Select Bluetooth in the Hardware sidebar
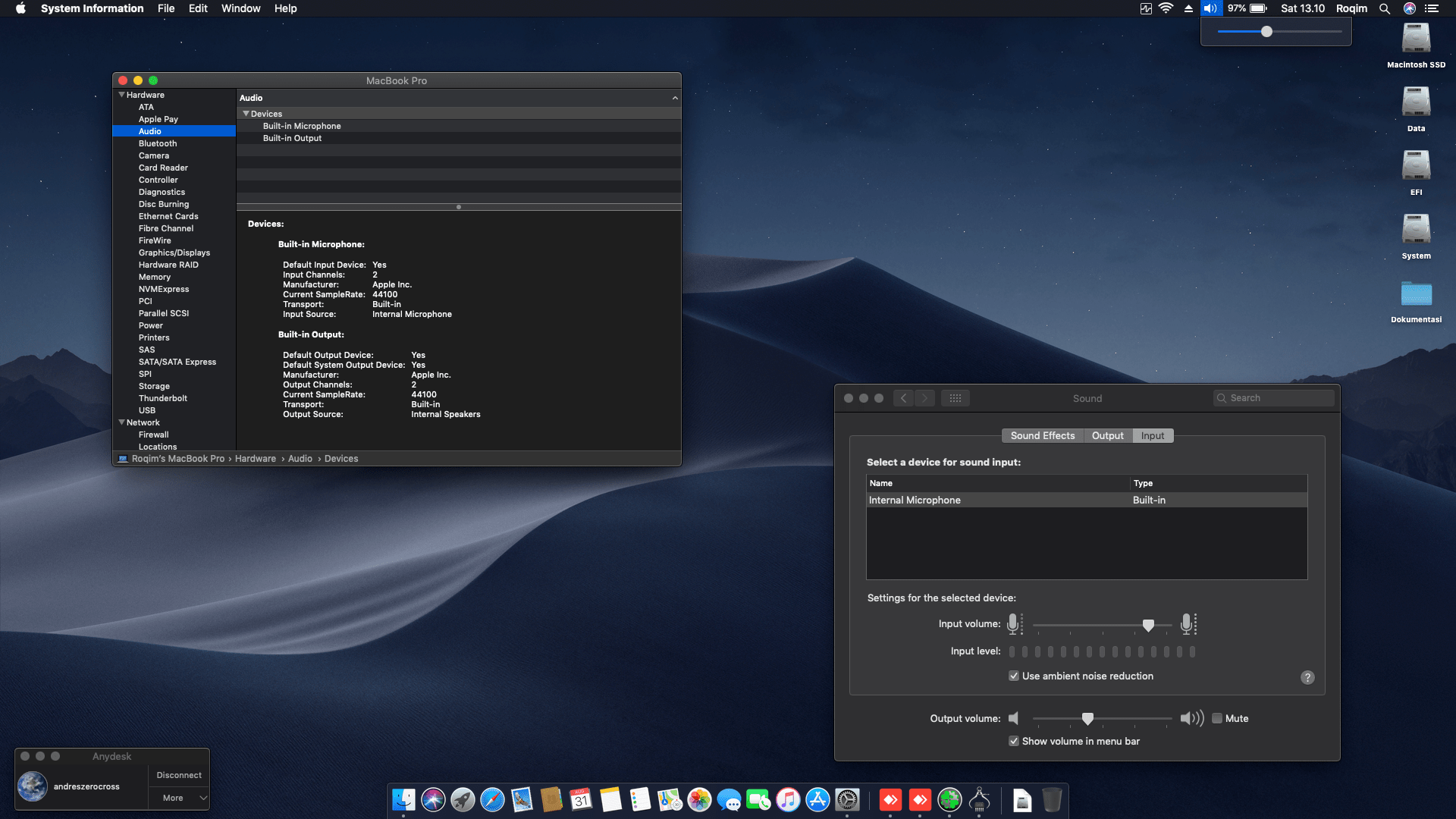Image resolution: width=1456 pixels, height=819 pixels. (x=174, y=143)
